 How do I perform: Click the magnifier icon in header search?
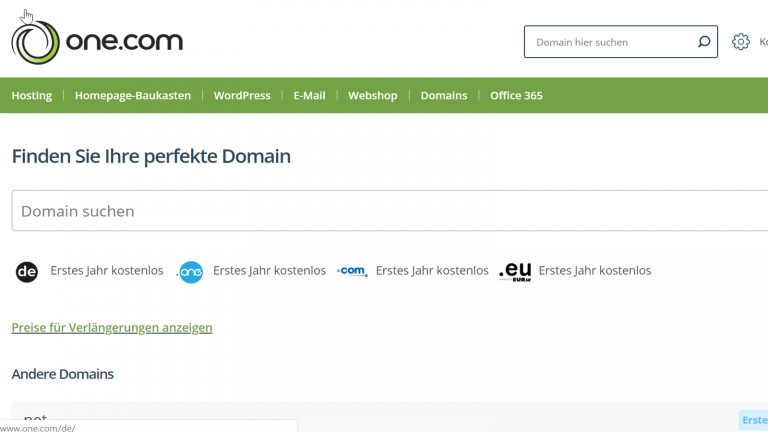[704, 42]
